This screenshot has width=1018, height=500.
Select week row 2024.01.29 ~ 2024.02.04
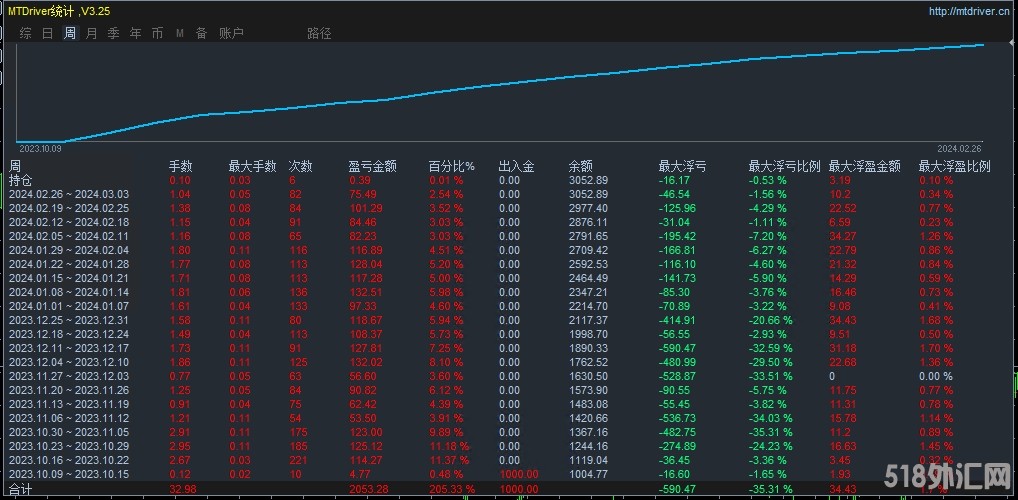(69, 250)
